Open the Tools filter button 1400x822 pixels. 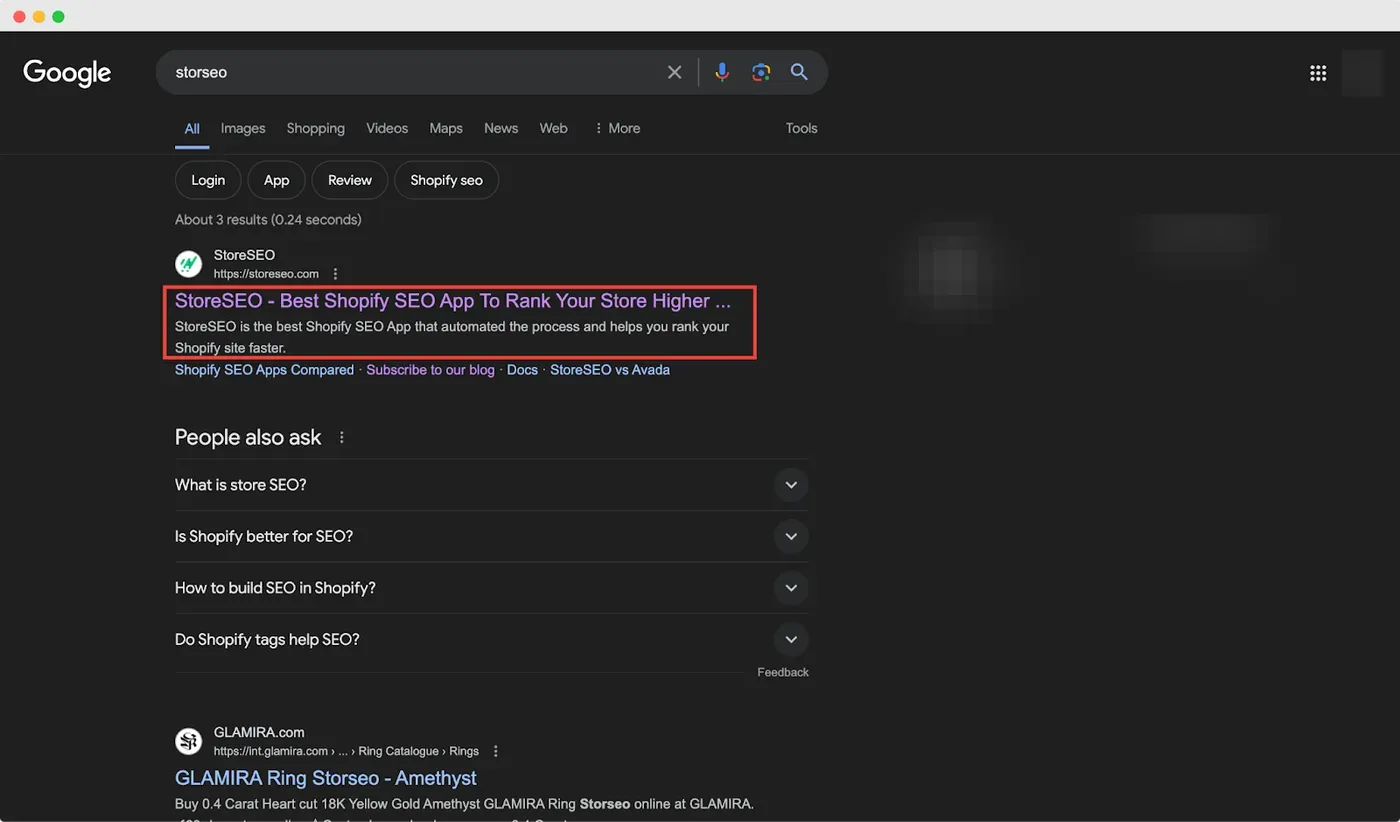pyautogui.click(x=801, y=128)
